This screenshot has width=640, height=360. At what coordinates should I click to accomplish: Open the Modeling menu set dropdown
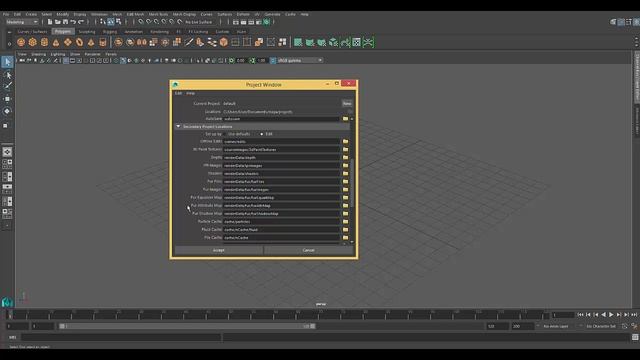(21, 22)
